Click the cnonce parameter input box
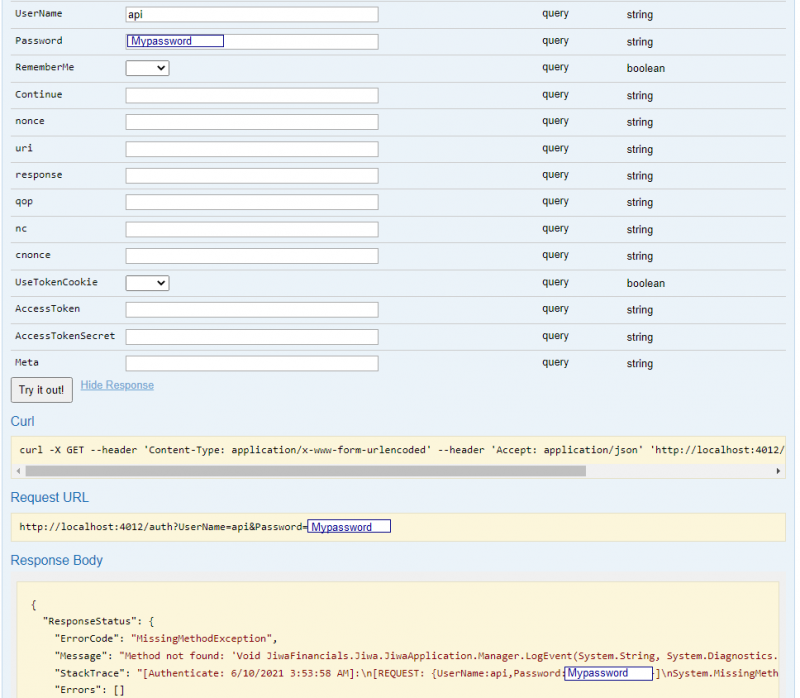The height and width of the screenshot is (698, 800). (x=250, y=256)
